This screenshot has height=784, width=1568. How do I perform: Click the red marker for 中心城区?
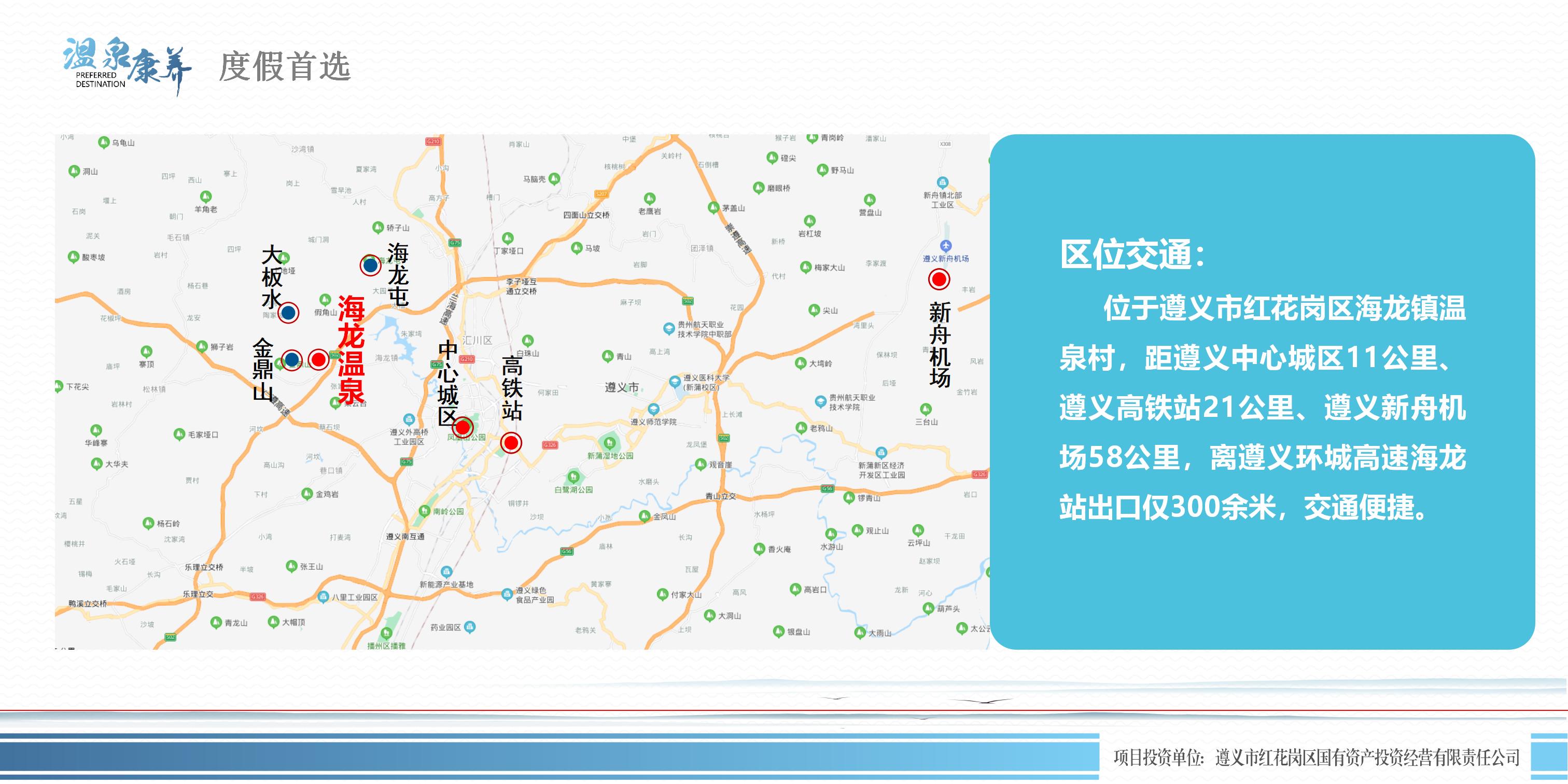[x=463, y=427]
